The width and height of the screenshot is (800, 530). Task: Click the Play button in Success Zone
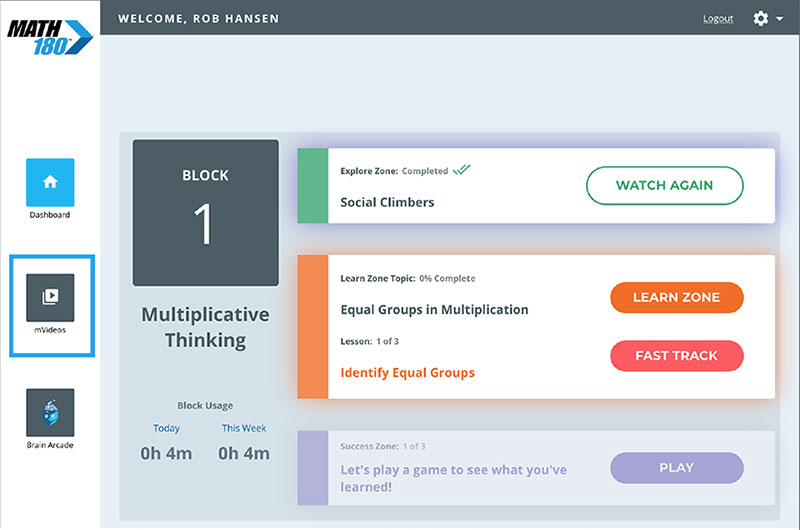point(677,468)
